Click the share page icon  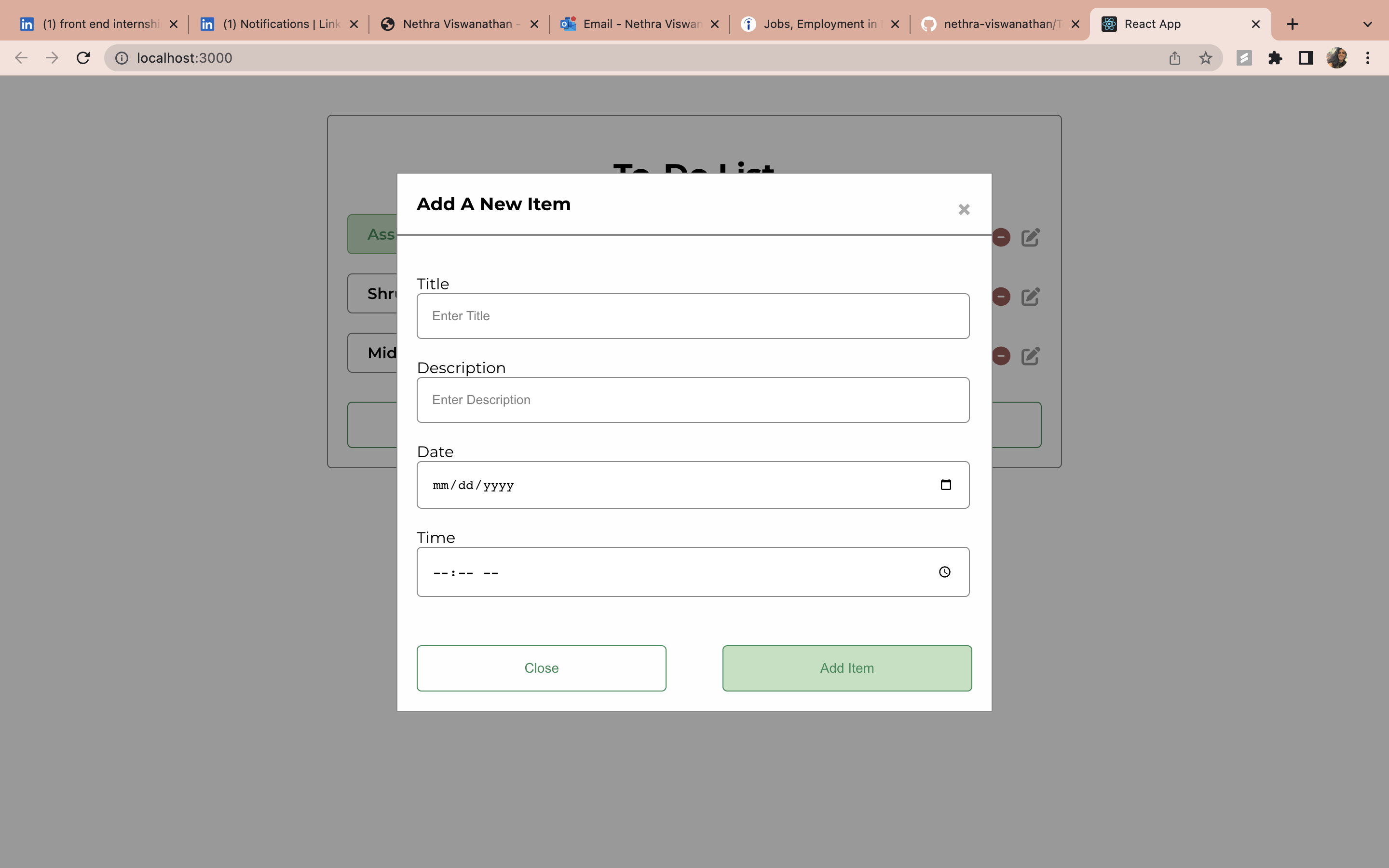[1174, 58]
